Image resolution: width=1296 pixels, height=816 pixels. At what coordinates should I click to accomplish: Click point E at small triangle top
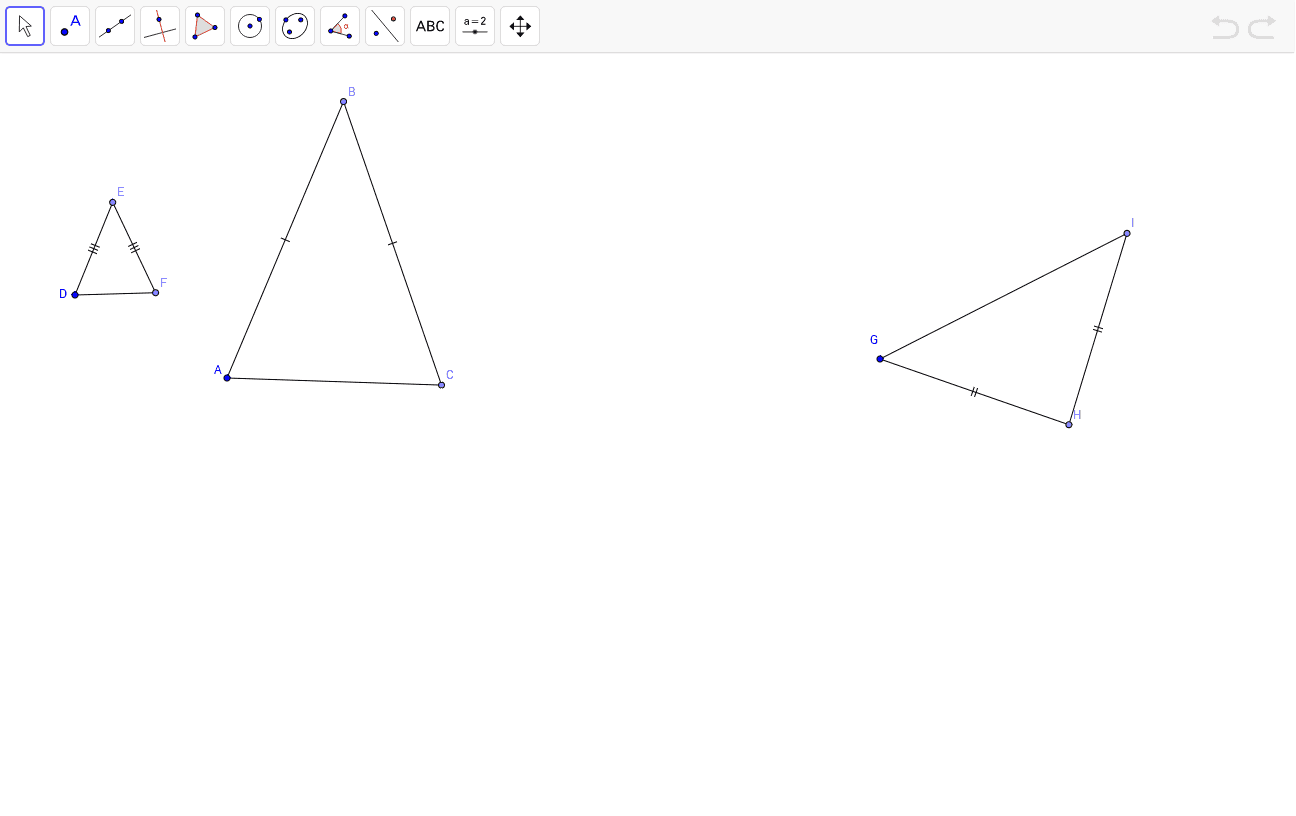click(112, 202)
